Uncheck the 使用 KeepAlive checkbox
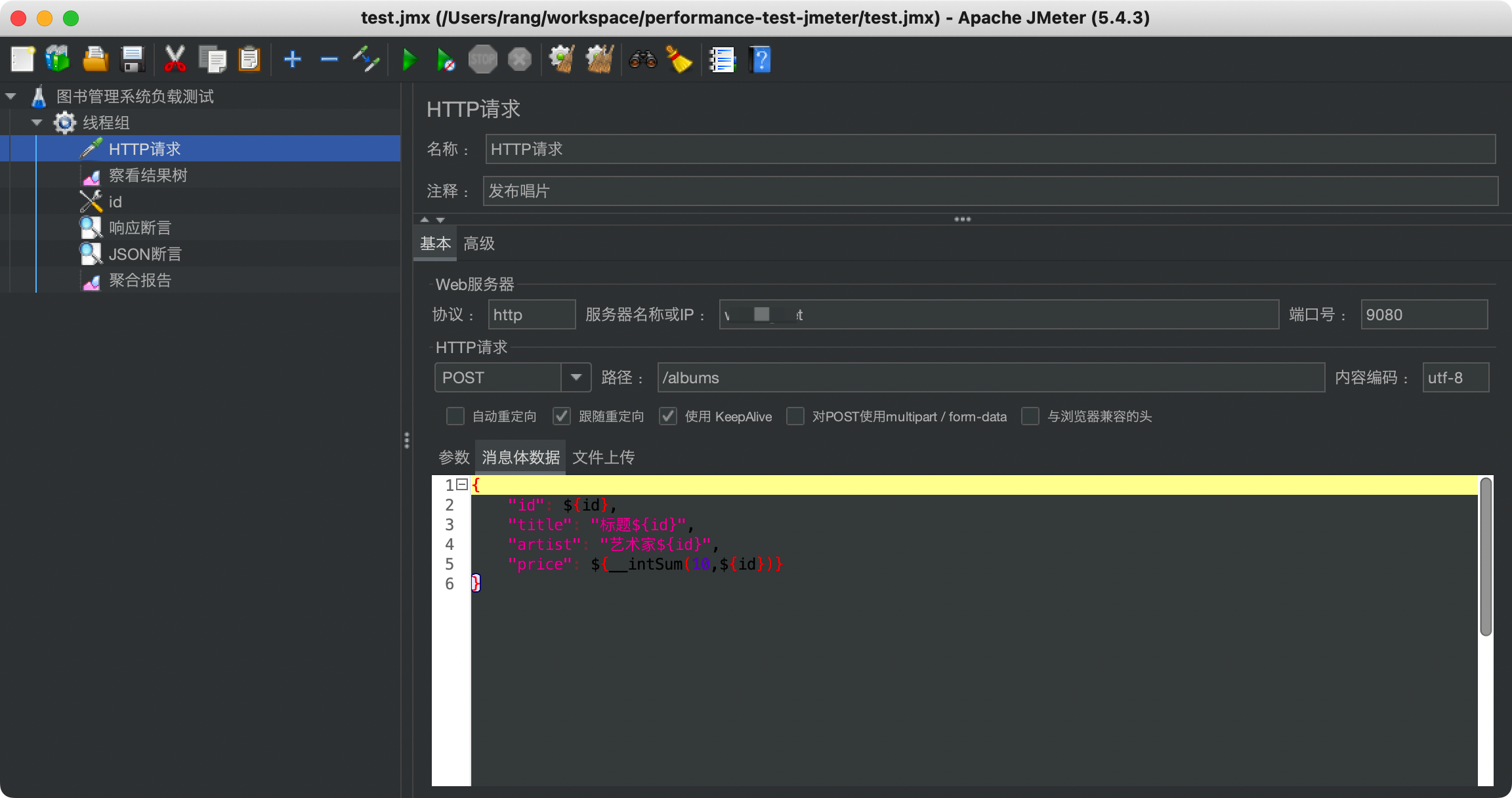1512x798 pixels. tap(668, 416)
